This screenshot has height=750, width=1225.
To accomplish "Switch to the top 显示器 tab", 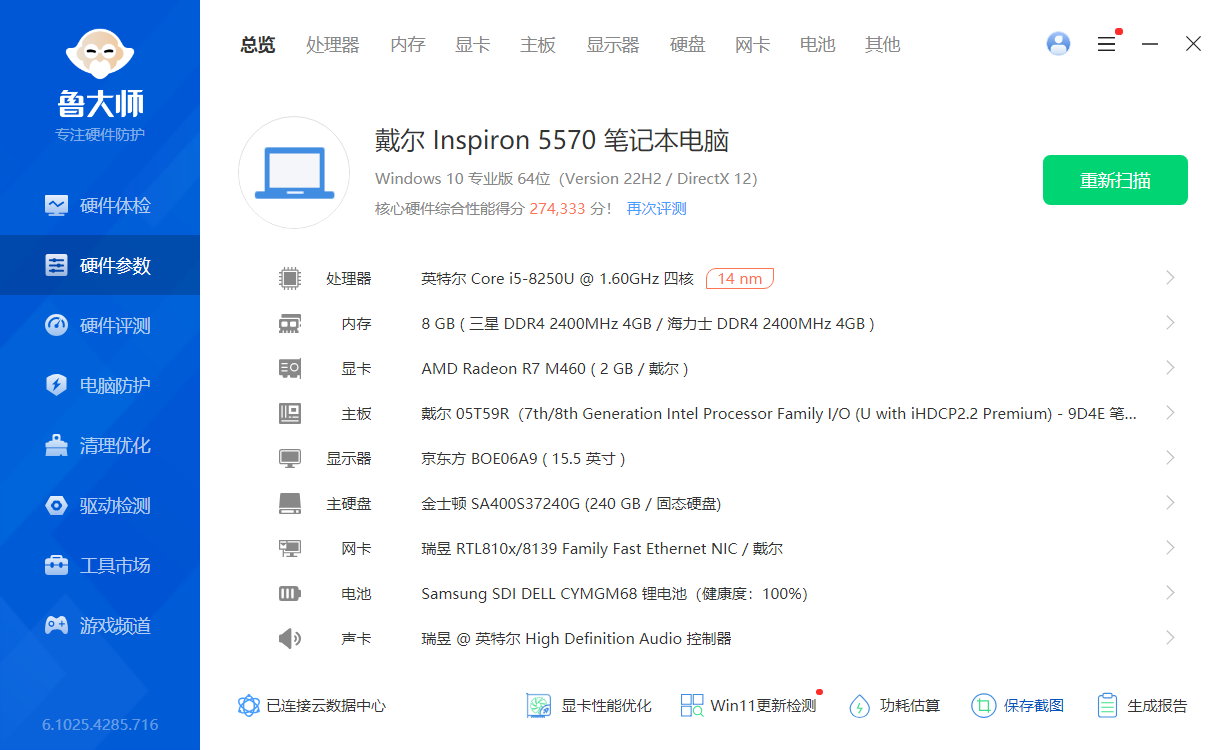I will point(613,44).
